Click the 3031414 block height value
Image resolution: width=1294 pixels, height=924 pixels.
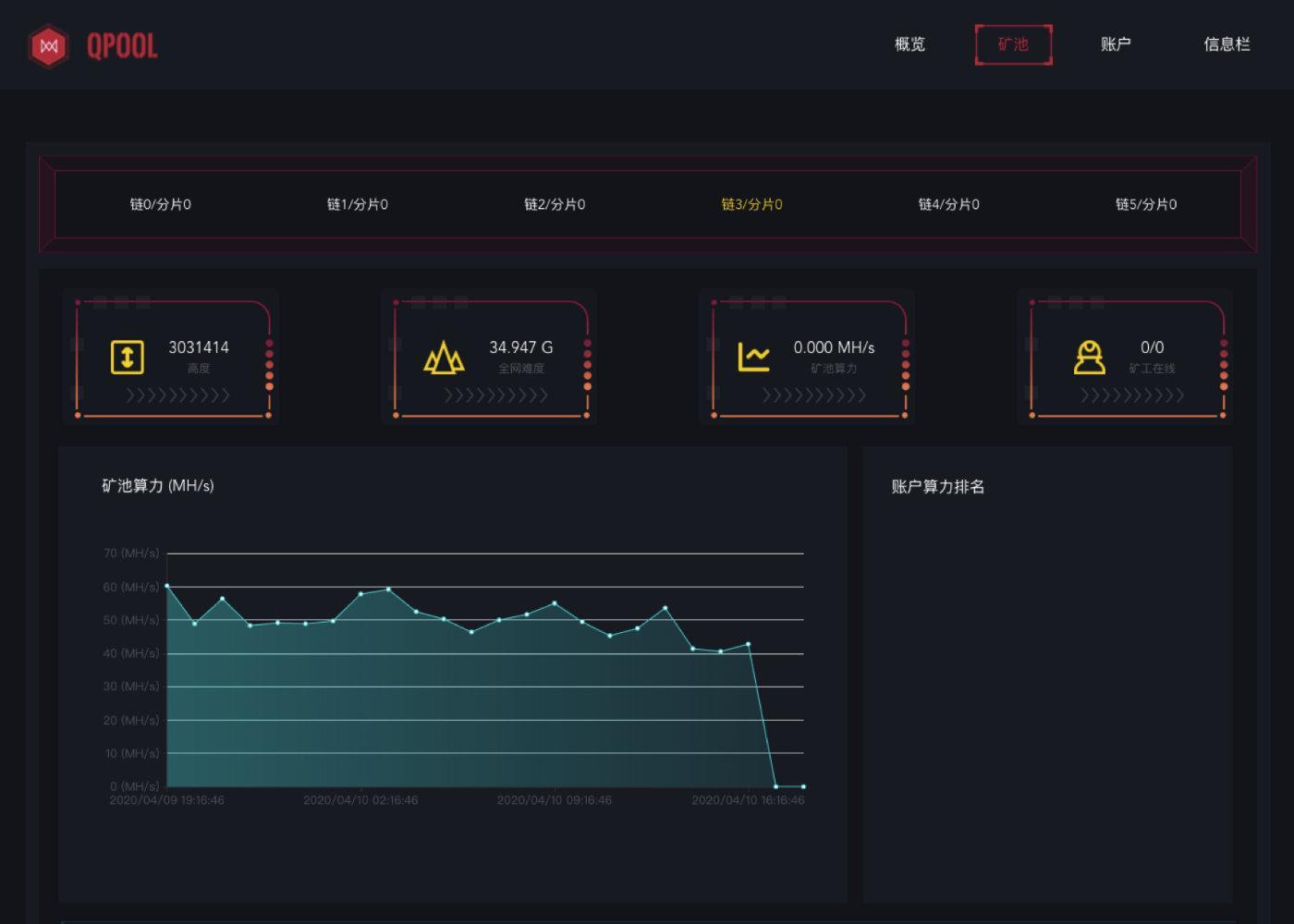point(199,347)
